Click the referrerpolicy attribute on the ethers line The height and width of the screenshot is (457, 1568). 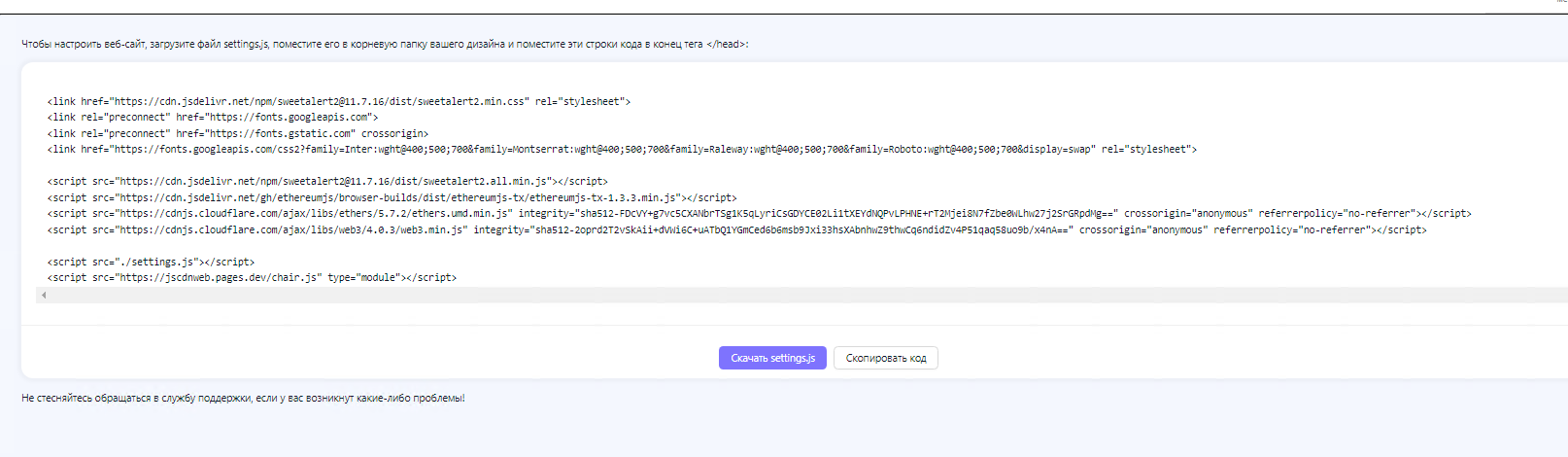[x=1337, y=213]
